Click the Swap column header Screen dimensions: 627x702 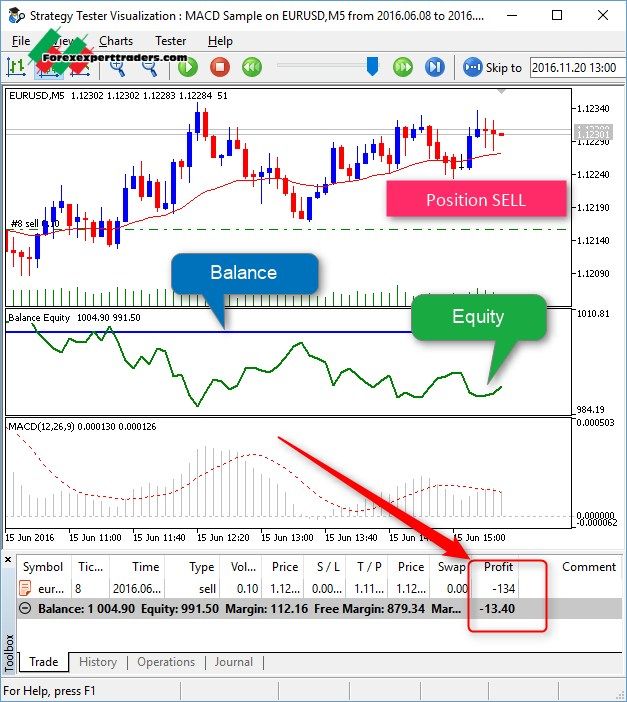pos(451,567)
